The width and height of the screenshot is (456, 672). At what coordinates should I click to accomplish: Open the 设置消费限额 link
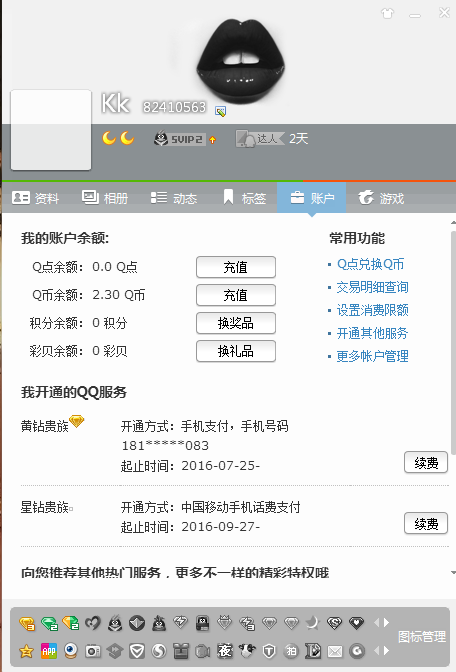(372, 310)
